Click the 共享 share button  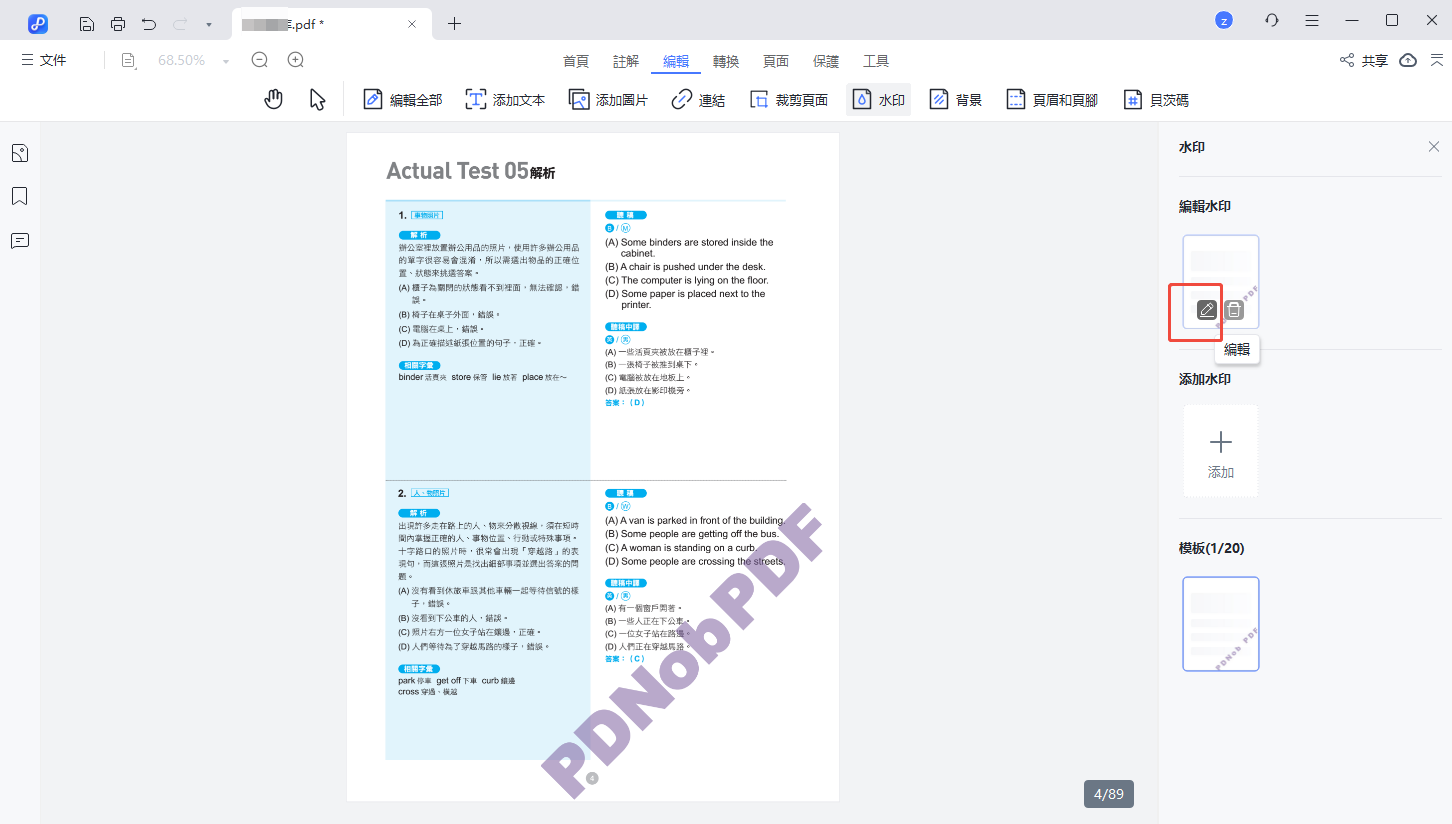[x=1364, y=61]
